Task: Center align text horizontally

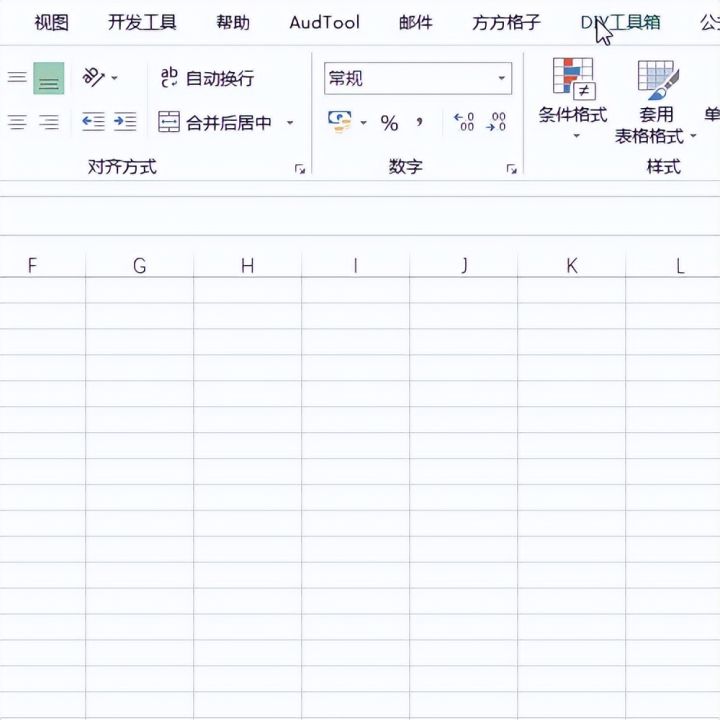Action: (17, 122)
